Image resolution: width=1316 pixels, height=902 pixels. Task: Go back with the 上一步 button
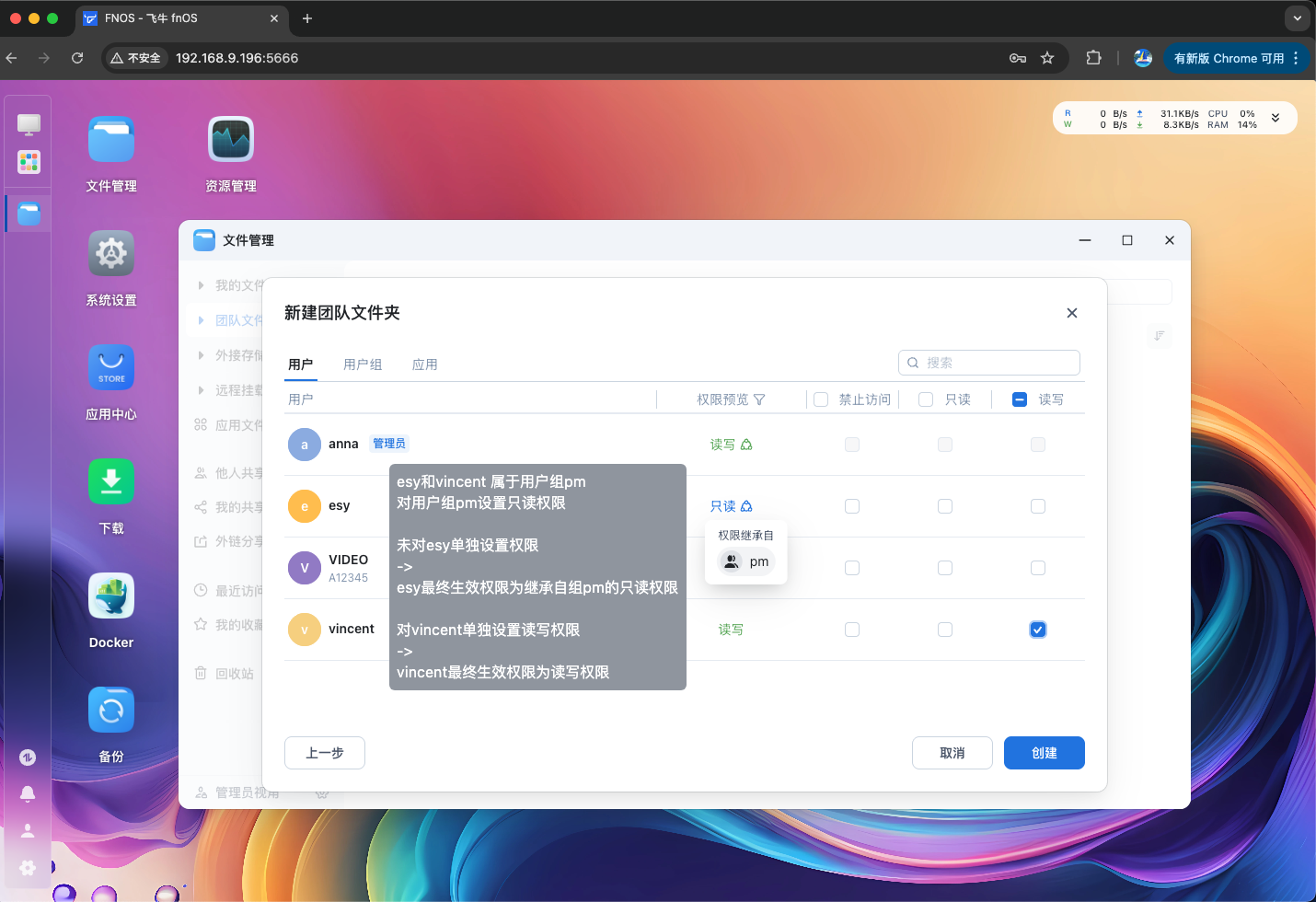[324, 753]
